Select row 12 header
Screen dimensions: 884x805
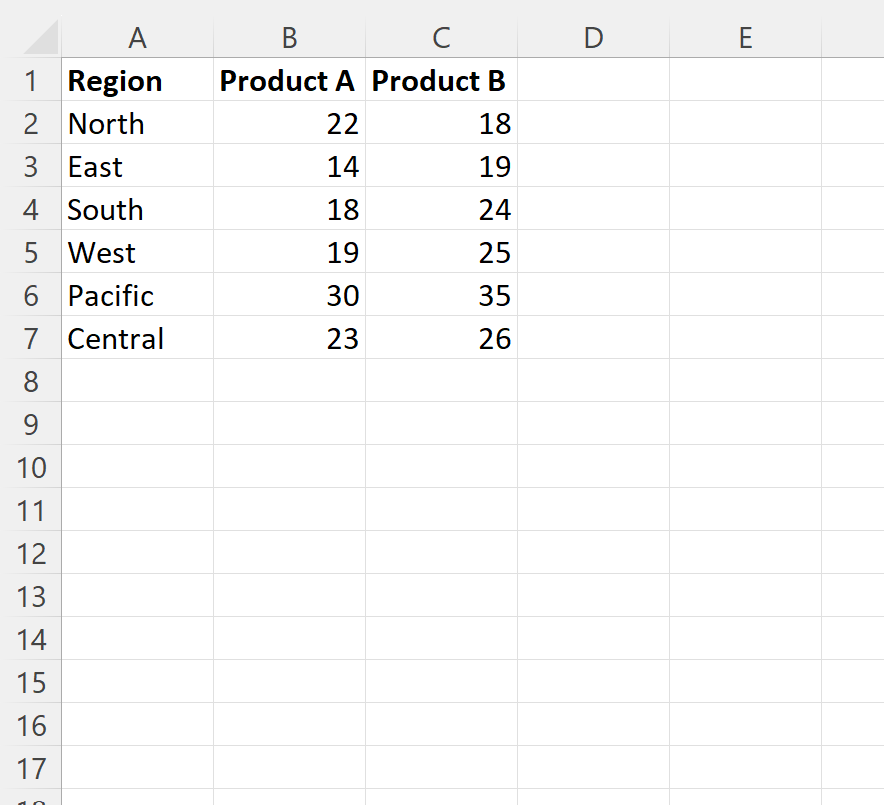tap(31, 553)
